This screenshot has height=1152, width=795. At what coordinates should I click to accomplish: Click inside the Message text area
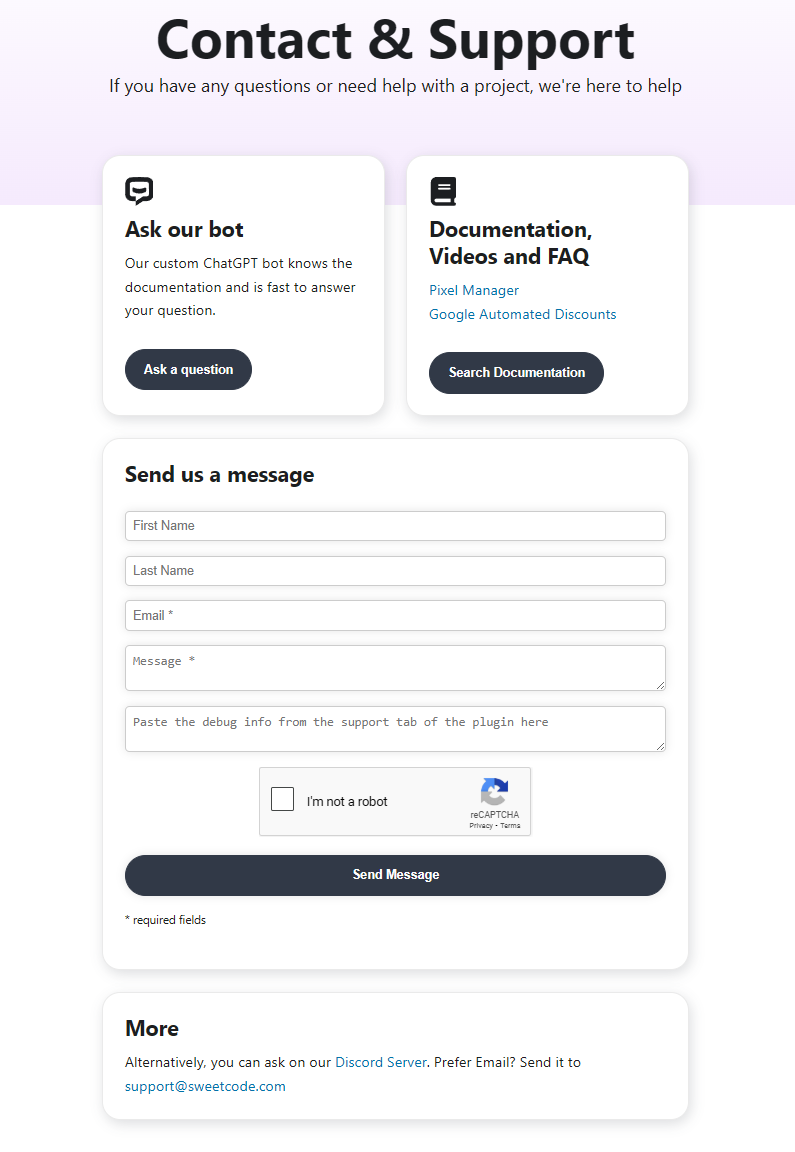point(395,668)
